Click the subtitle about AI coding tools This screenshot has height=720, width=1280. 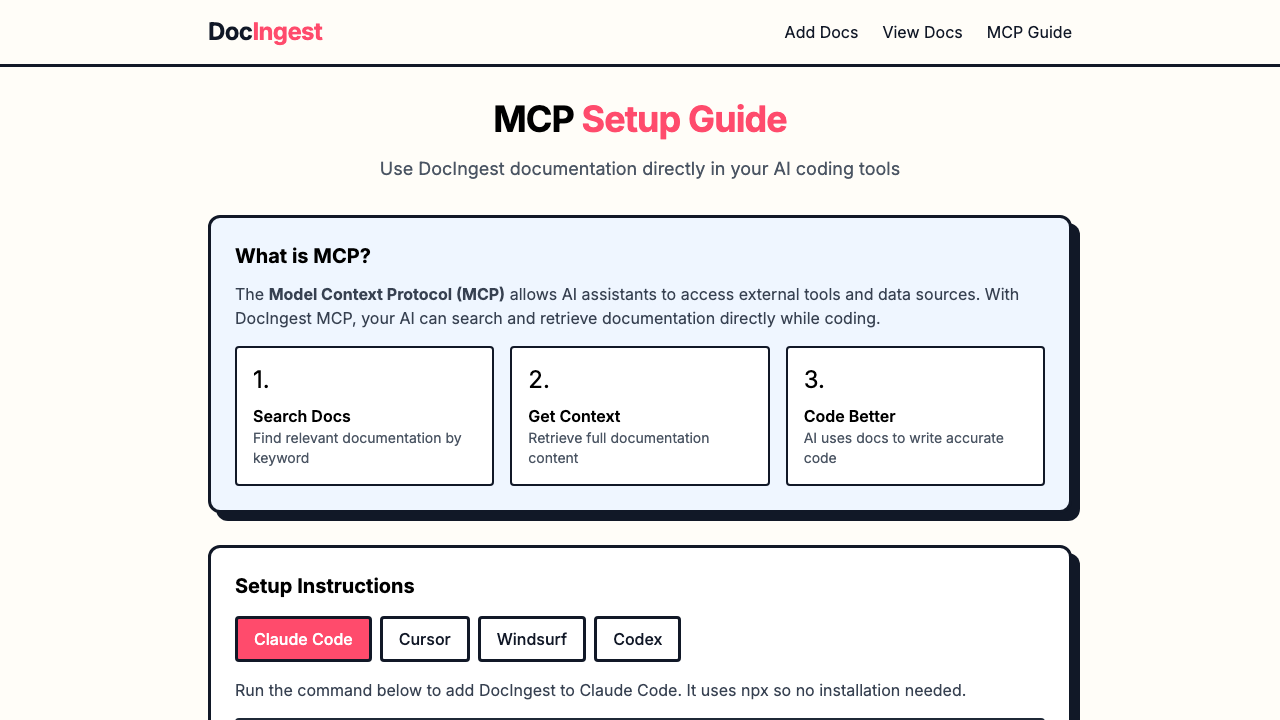click(x=639, y=168)
